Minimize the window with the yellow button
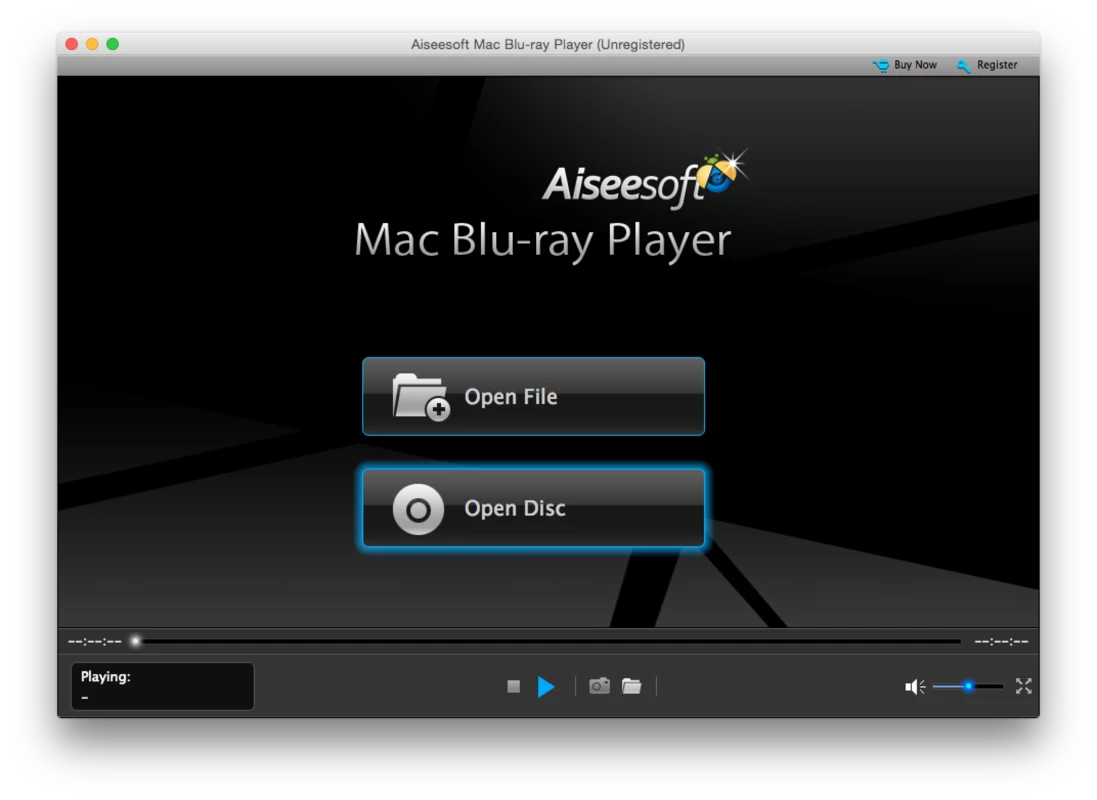This screenshot has height=800, width=1097. pos(92,44)
